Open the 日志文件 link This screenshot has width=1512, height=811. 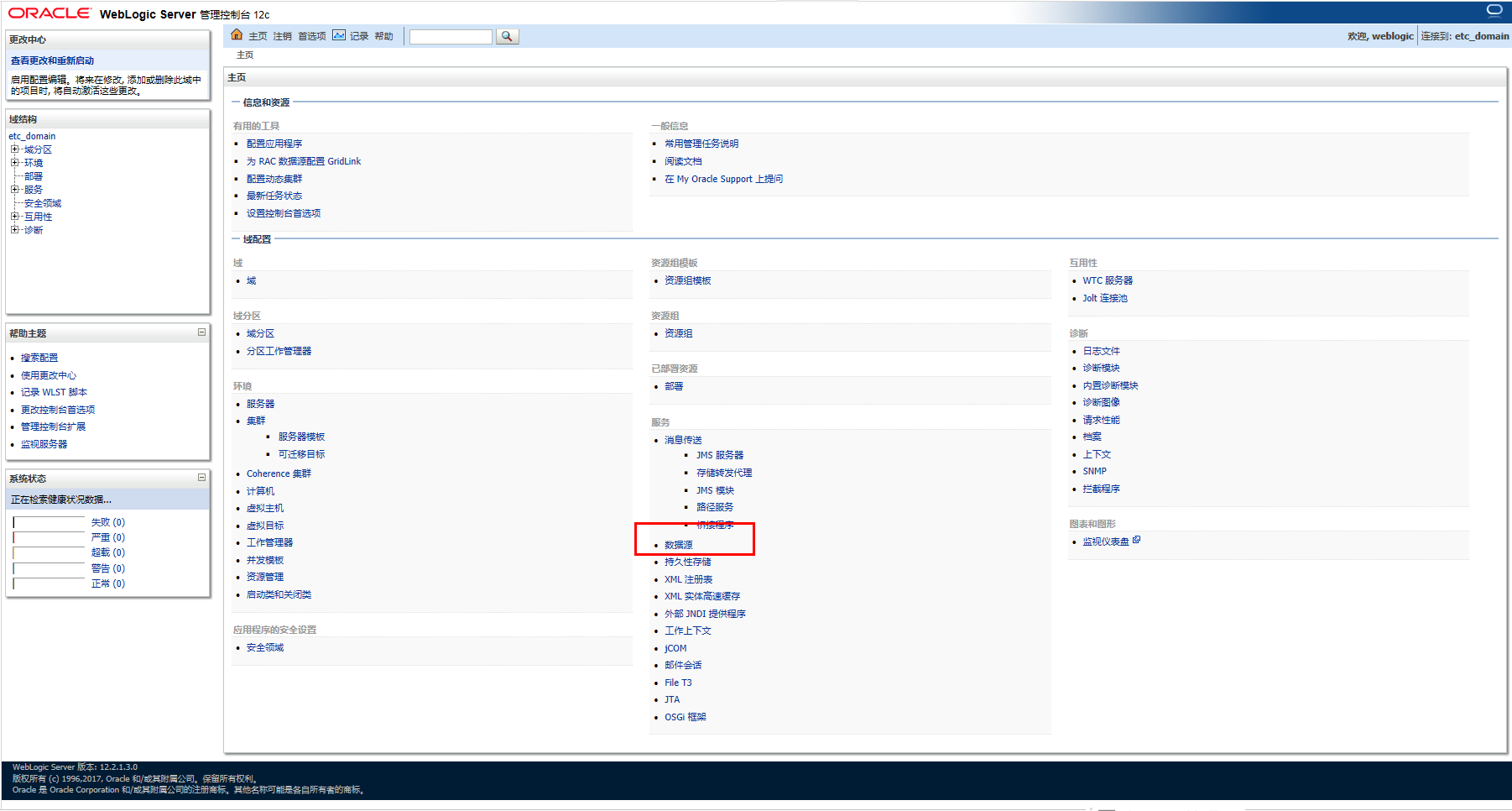point(1101,351)
